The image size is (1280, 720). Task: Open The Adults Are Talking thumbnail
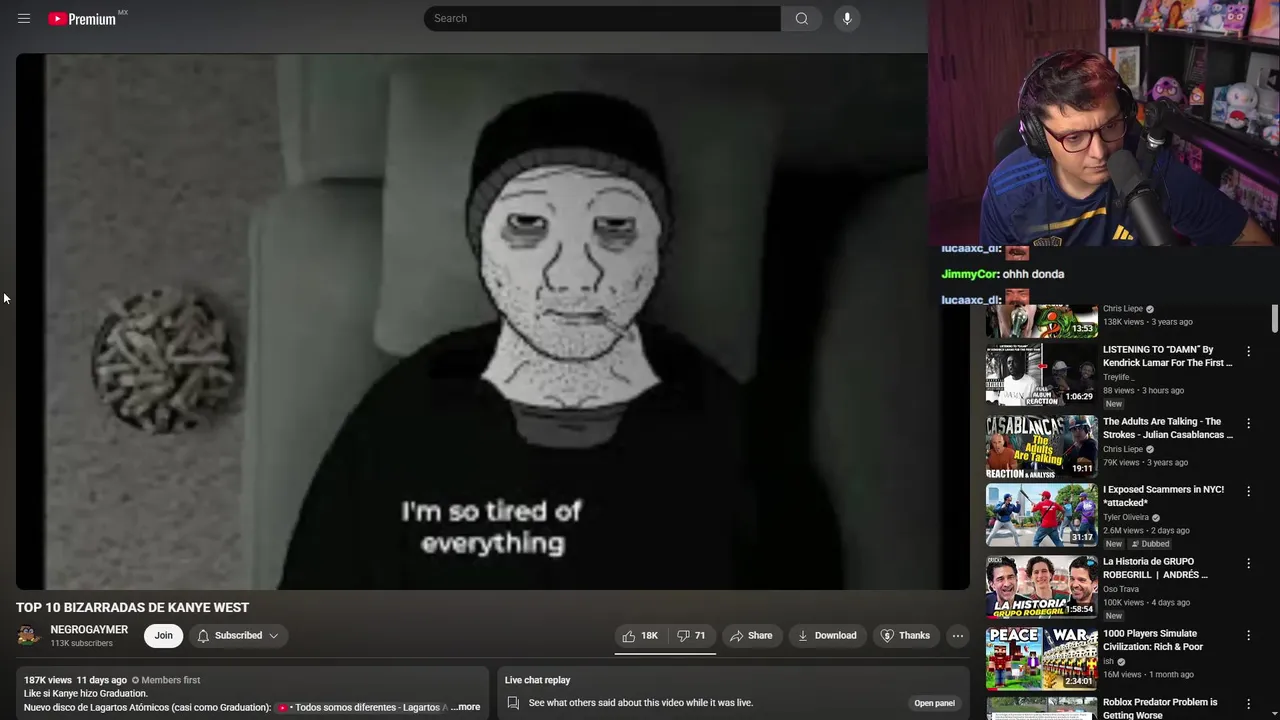click(1041, 446)
